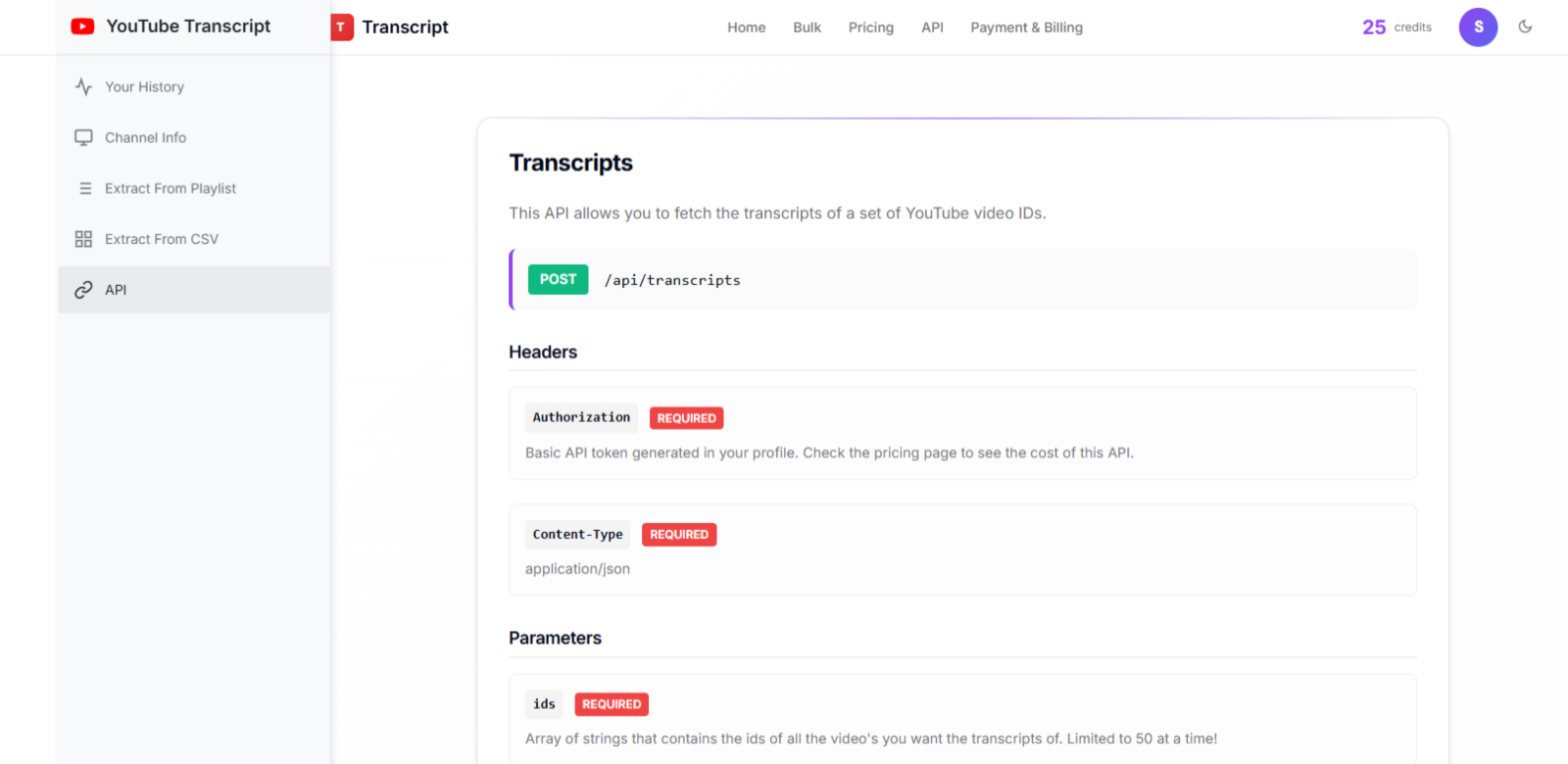Screen dimensions: 1568x764
Task: Toggle dark mode with moon icon
Action: tap(1525, 27)
